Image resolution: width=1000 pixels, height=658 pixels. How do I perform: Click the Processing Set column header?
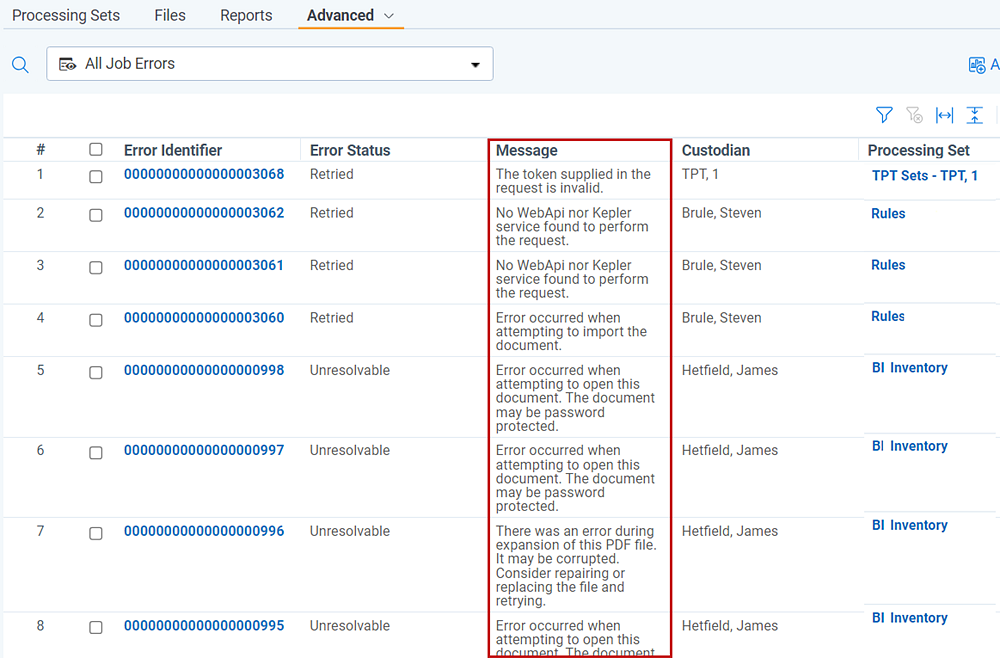point(918,150)
